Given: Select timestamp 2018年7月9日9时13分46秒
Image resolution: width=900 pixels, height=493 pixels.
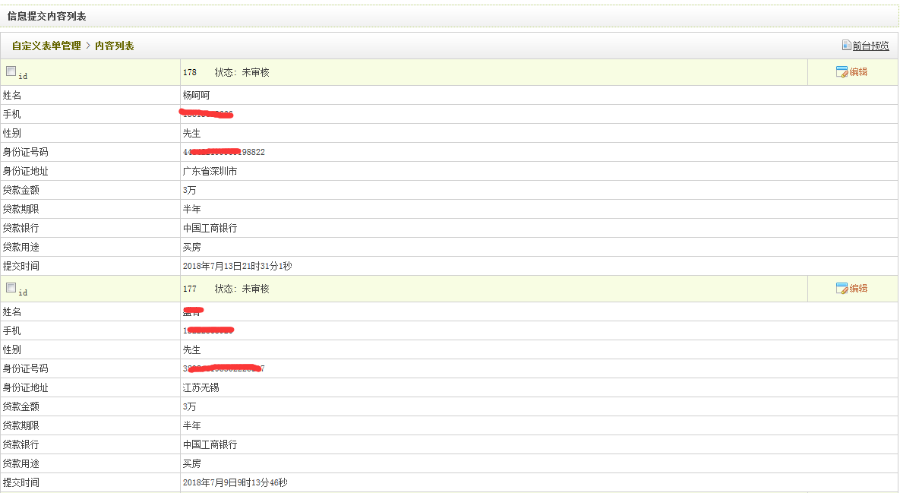Looking at the screenshot, I should point(235,482).
